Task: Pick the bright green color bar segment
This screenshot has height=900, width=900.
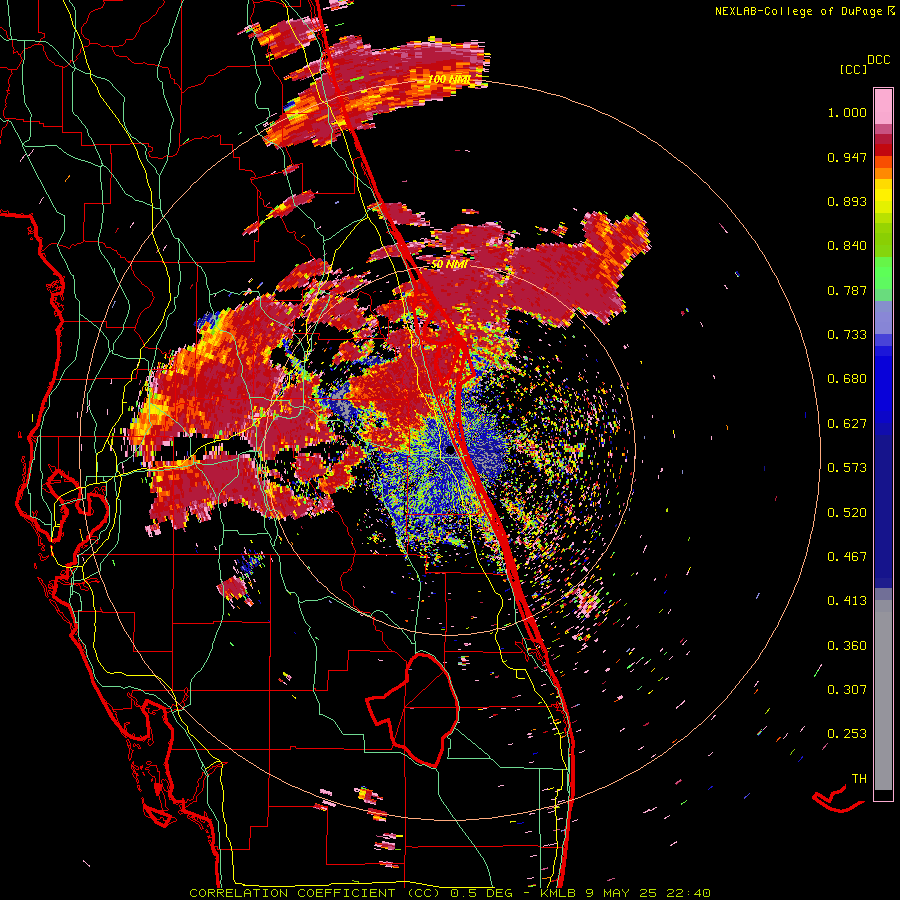Action: [883, 273]
